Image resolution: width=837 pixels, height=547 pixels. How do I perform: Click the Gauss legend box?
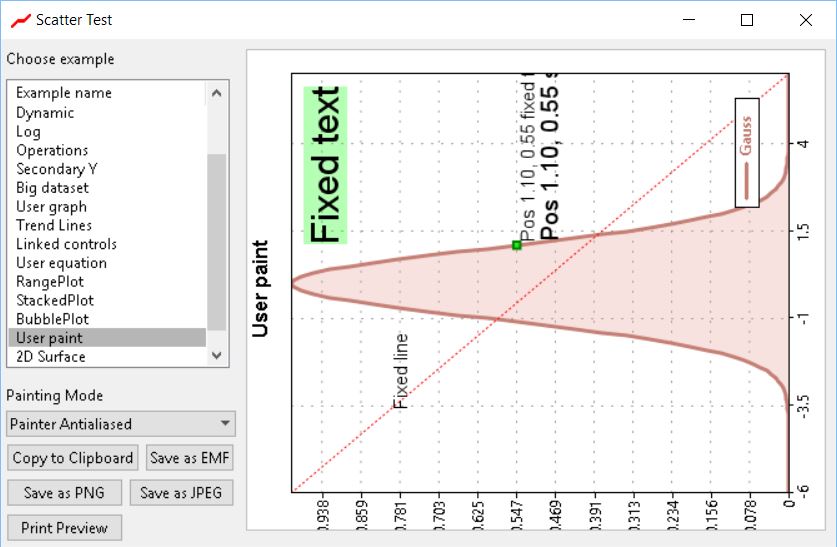point(747,152)
